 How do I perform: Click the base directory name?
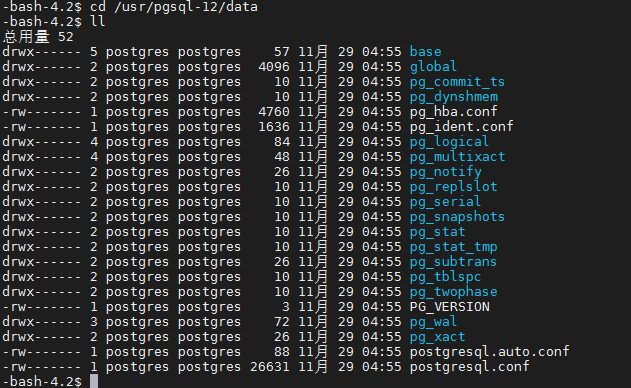pos(425,52)
